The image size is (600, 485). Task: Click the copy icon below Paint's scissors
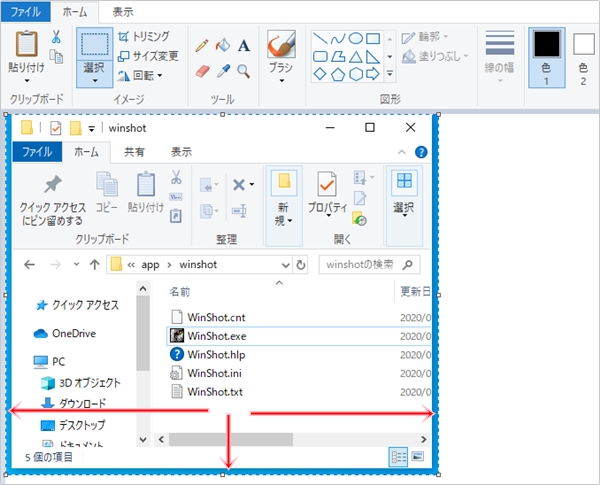point(57,57)
